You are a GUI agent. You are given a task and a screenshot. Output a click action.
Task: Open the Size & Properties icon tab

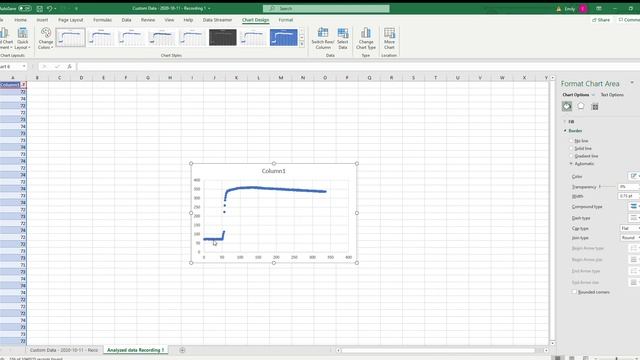tap(595, 107)
